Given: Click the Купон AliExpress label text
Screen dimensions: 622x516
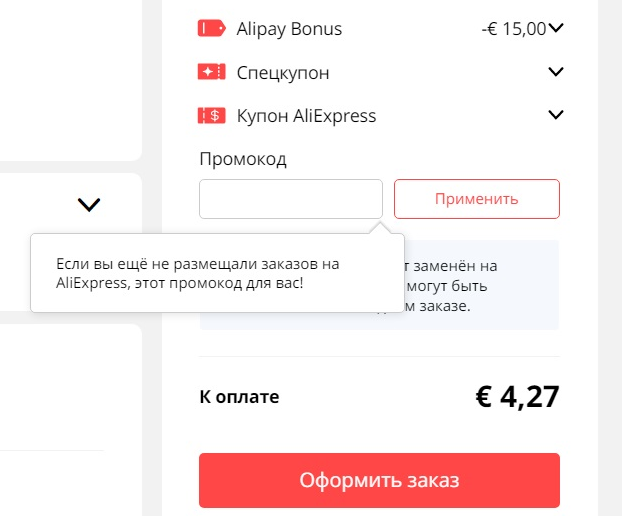Looking at the screenshot, I should pos(306,116).
